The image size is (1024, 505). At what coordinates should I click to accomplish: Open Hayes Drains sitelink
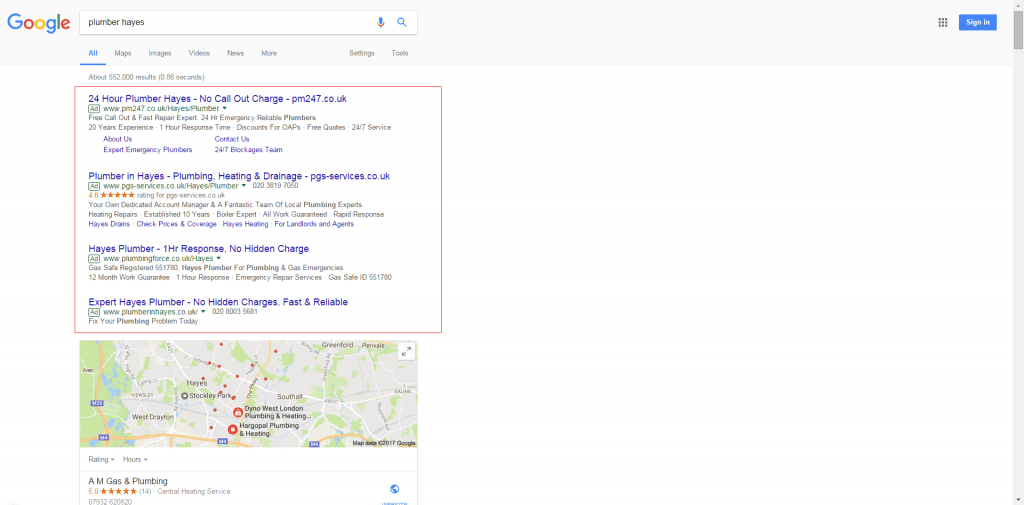pyautogui.click(x=109, y=224)
